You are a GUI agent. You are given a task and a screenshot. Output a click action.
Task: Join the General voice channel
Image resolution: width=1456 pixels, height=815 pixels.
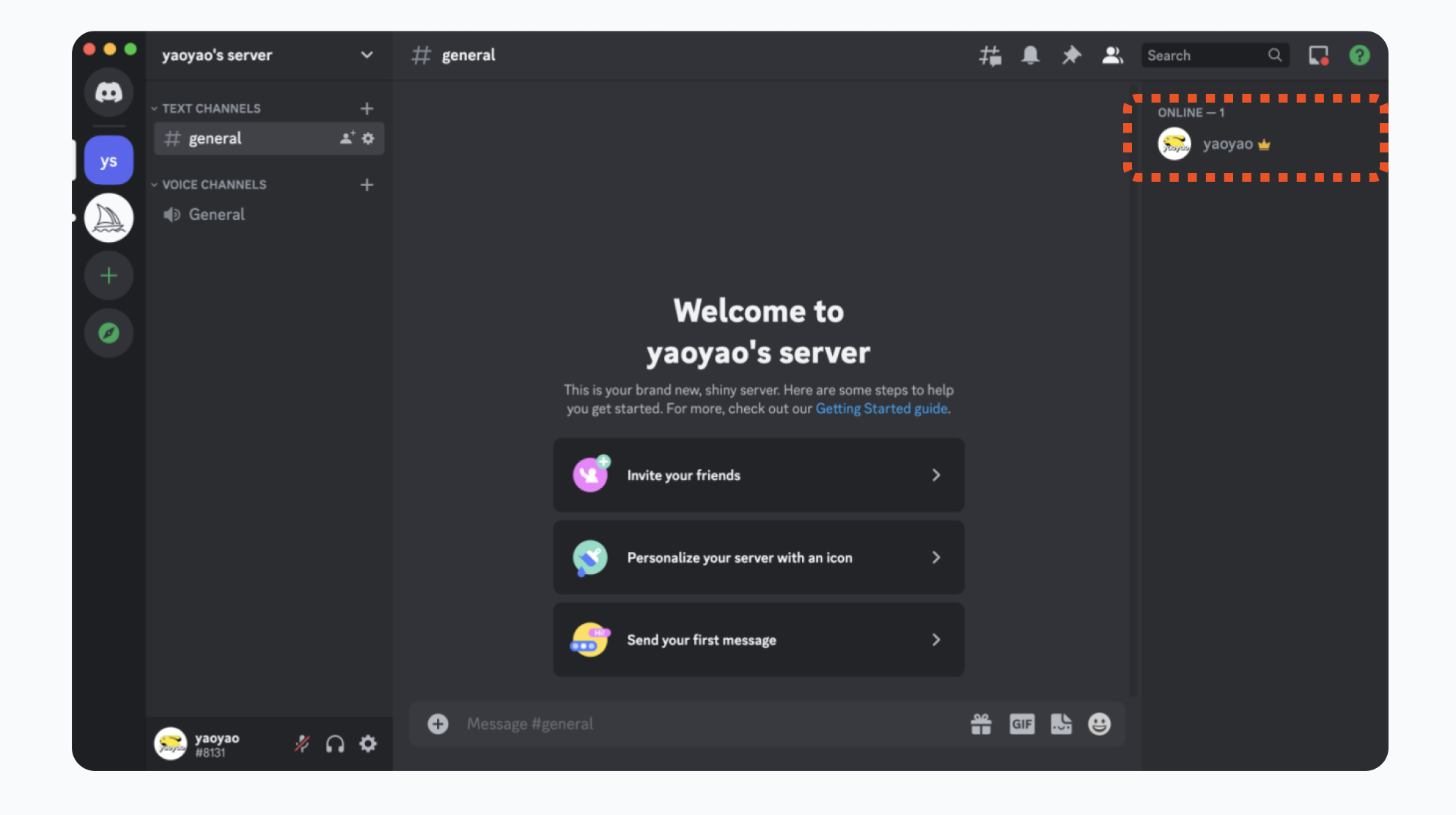(x=269, y=215)
